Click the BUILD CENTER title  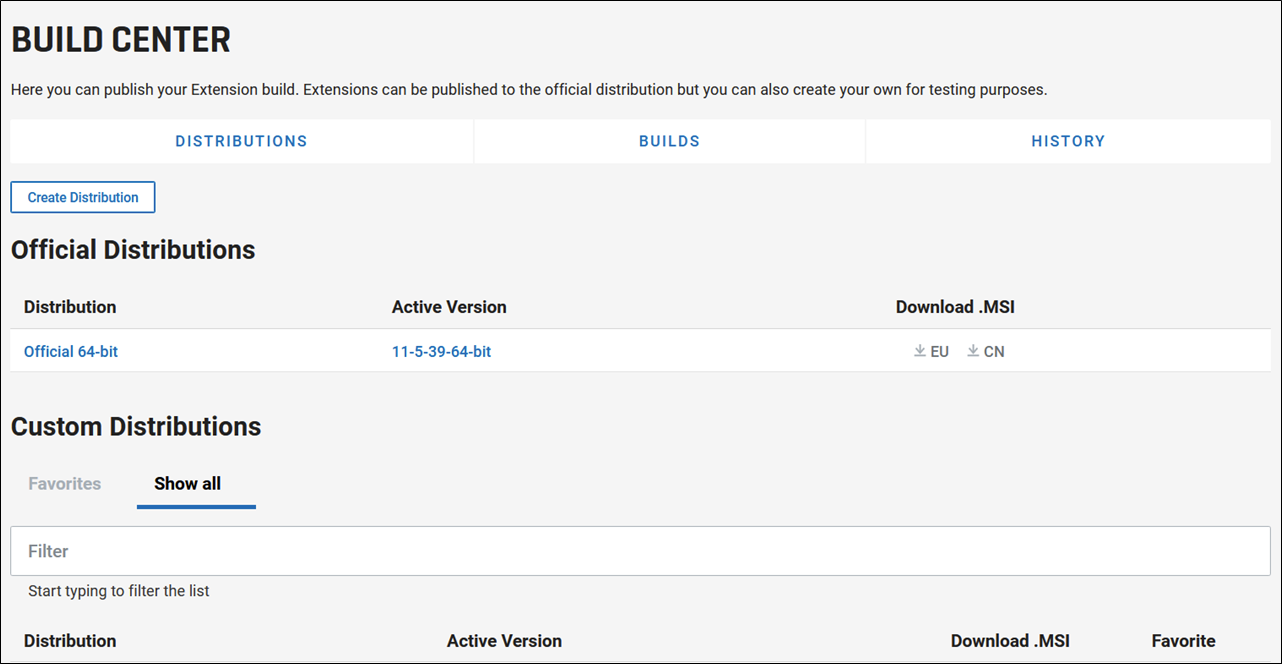coord(121,40)
